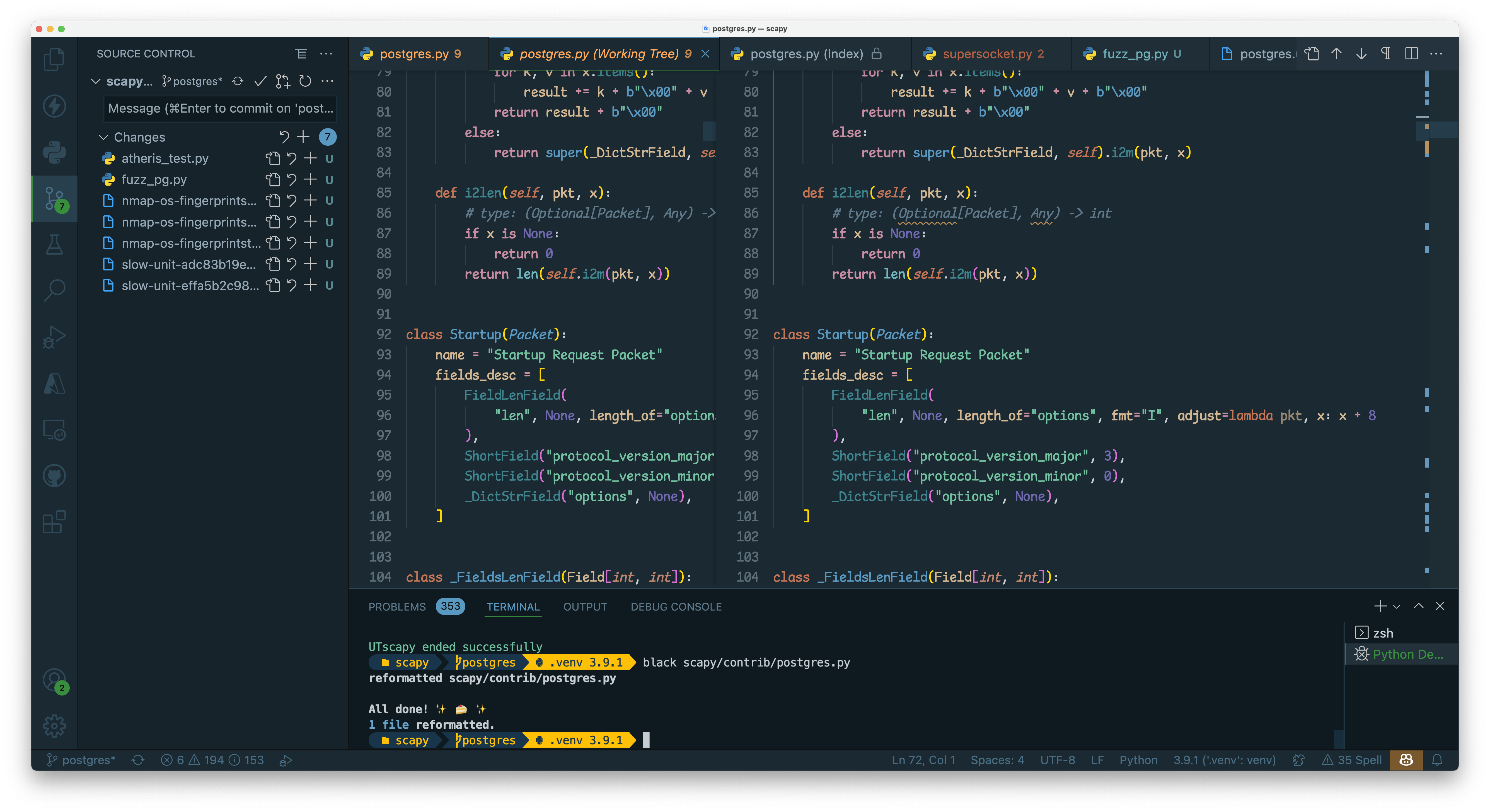Close the terminal panel
The image size is (1490, 812).
1440,606
